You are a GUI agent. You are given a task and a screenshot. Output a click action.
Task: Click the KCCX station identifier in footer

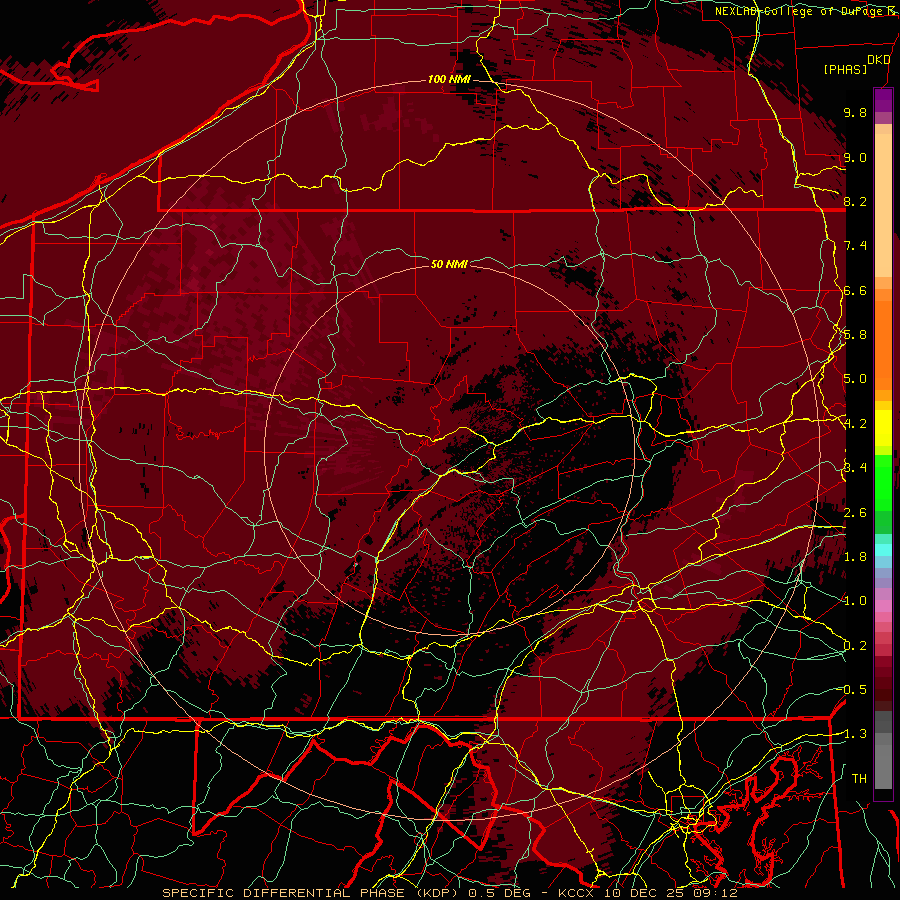576,893
